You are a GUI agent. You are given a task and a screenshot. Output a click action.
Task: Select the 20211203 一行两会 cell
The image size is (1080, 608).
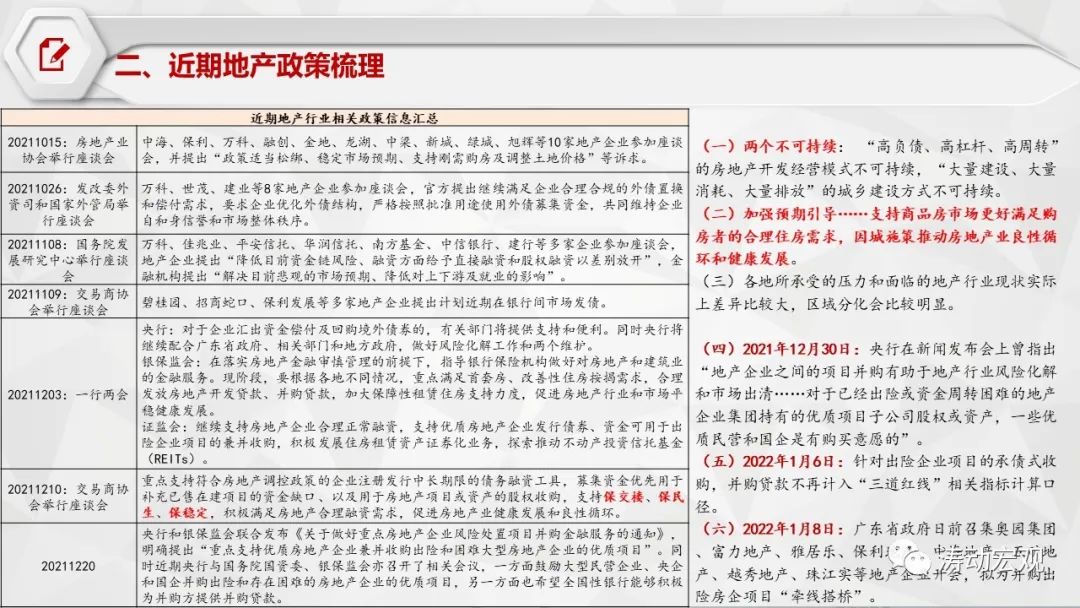pyautogui.click(x=70, y=396)
